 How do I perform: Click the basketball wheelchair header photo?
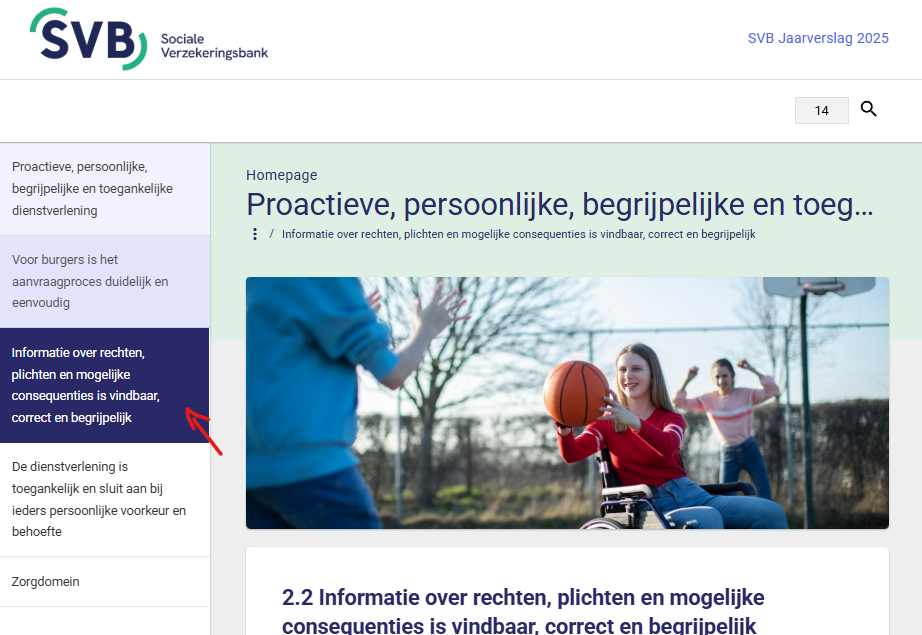click(567, 403)
